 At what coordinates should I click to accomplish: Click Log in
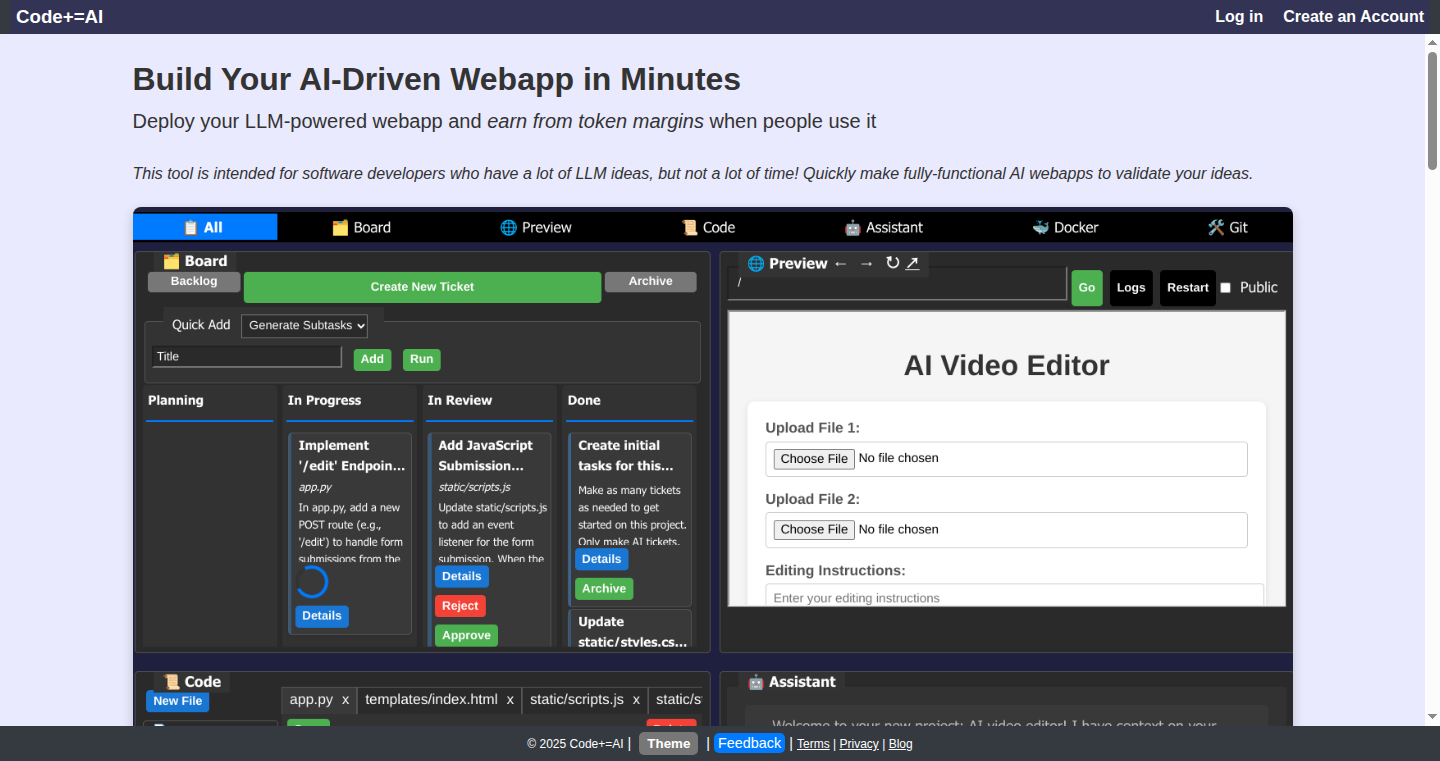(1239, 17)
